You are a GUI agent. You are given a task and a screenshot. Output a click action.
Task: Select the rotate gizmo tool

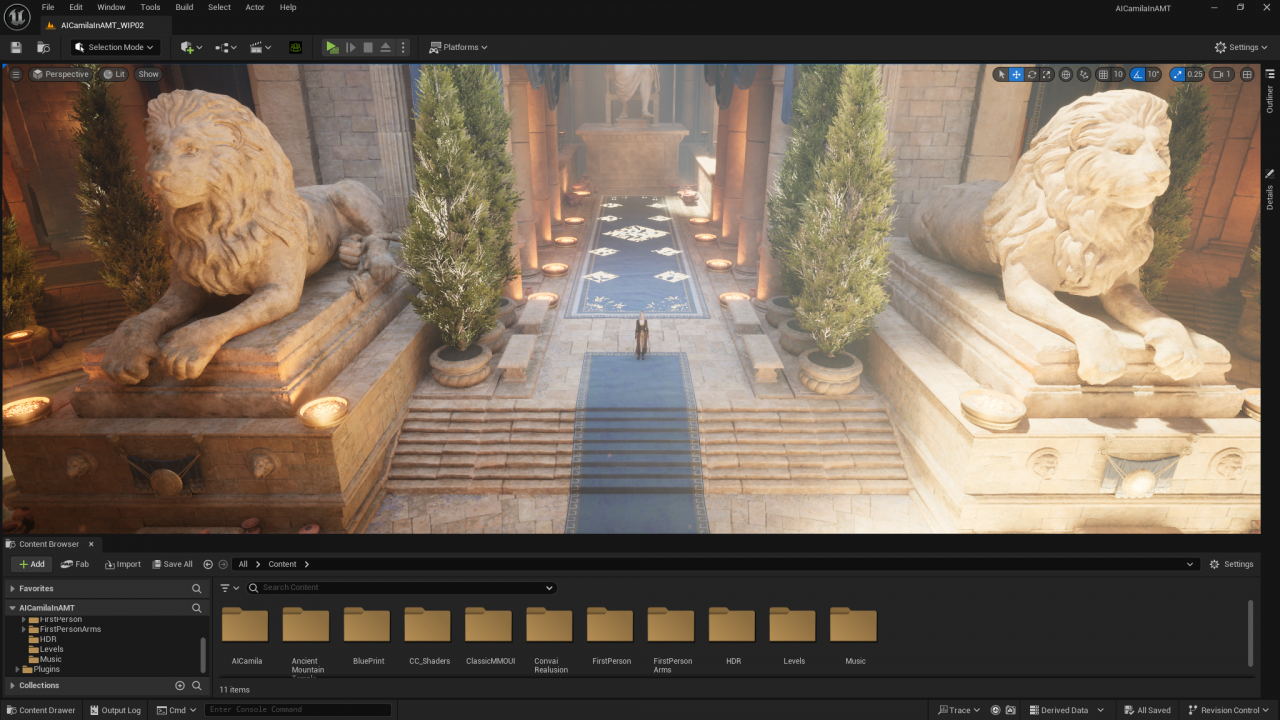click(x=1031, y=74)
